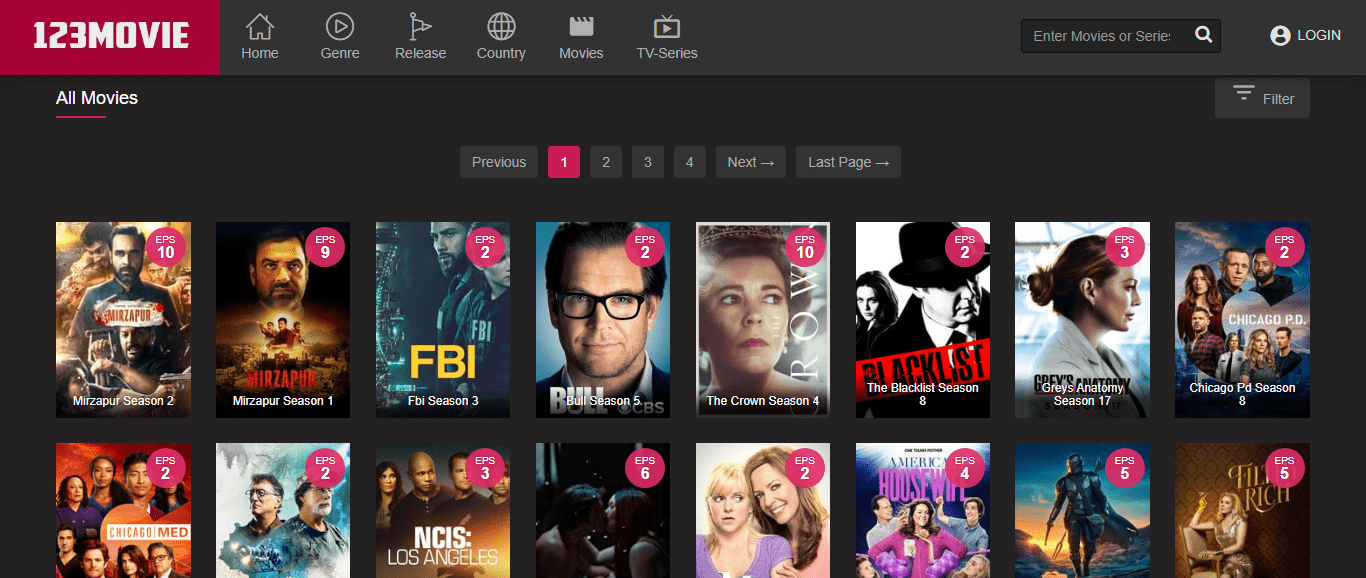
Task: Click EPS 2 badge on The Blacklist Season 8
Action: click(965, 247)
